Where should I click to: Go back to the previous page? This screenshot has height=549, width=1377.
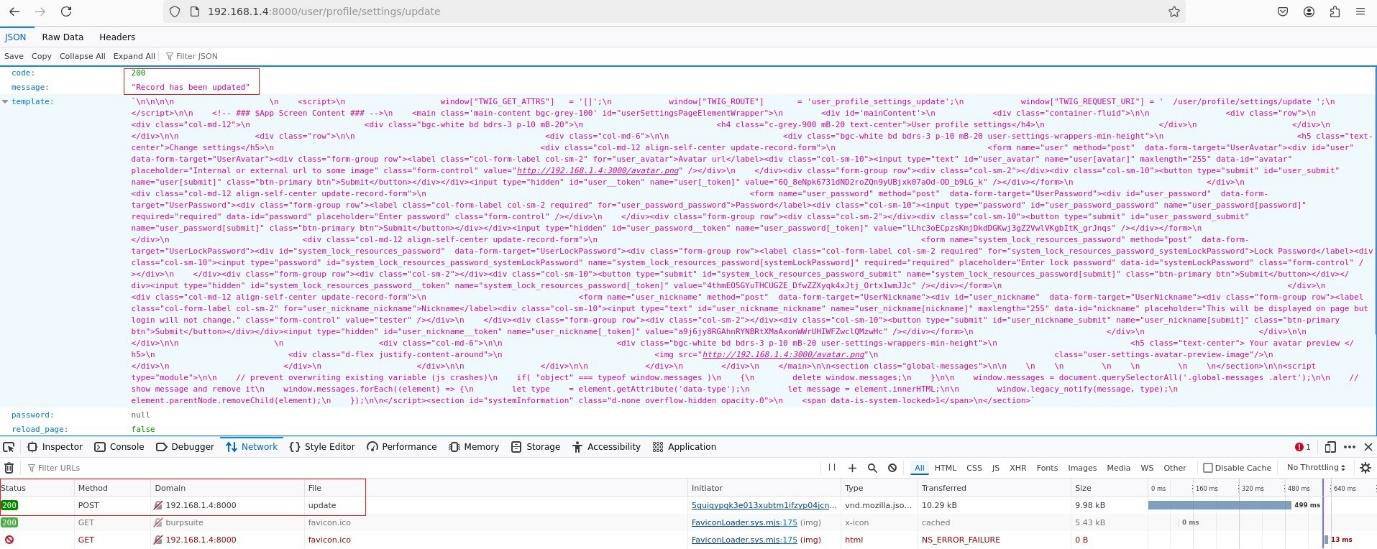(15, 11)
